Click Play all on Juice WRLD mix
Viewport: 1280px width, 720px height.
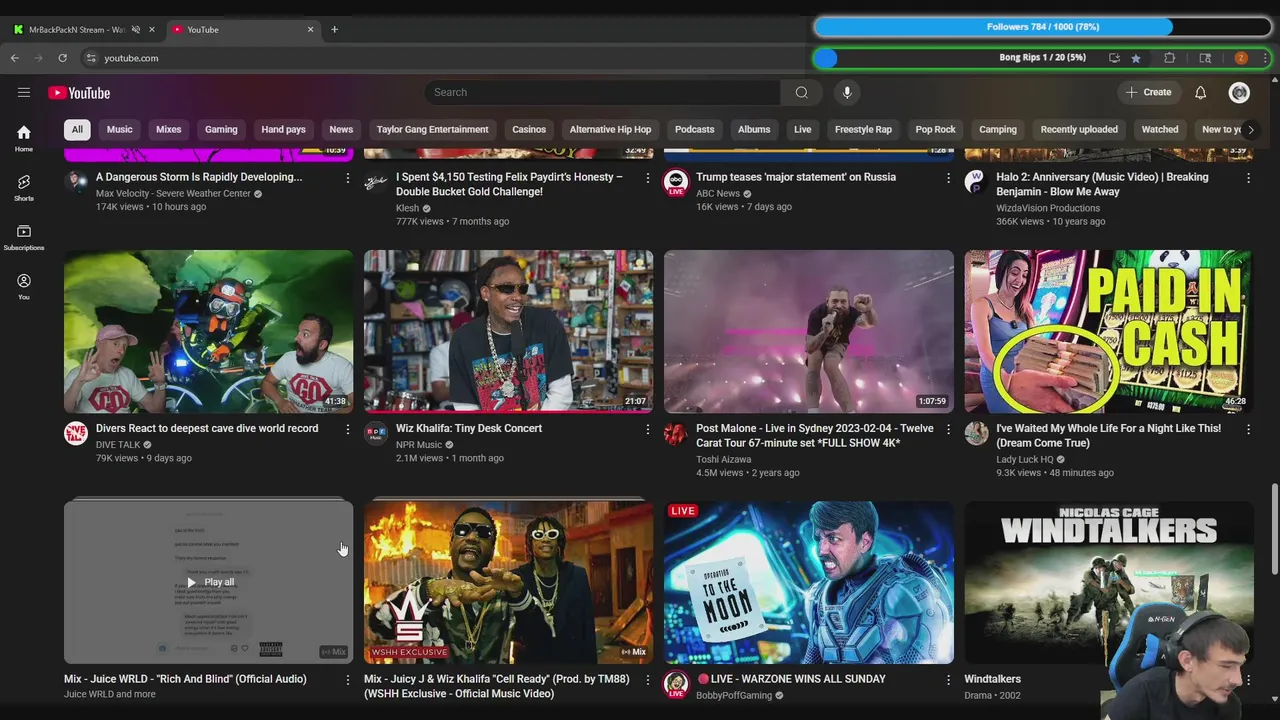[x=210, y=582]
